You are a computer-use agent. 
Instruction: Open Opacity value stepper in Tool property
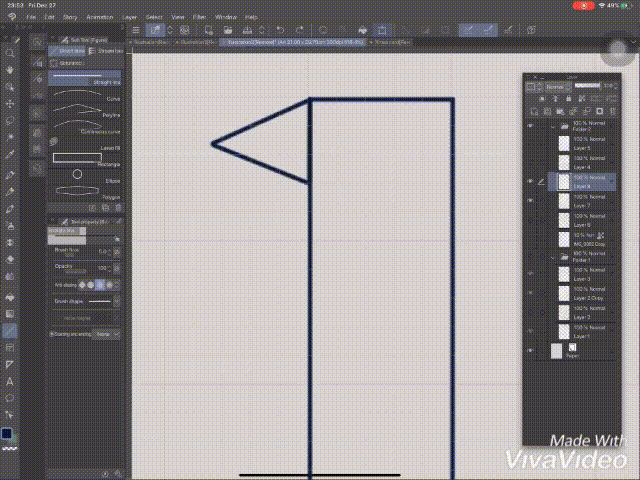click(110, 268)
